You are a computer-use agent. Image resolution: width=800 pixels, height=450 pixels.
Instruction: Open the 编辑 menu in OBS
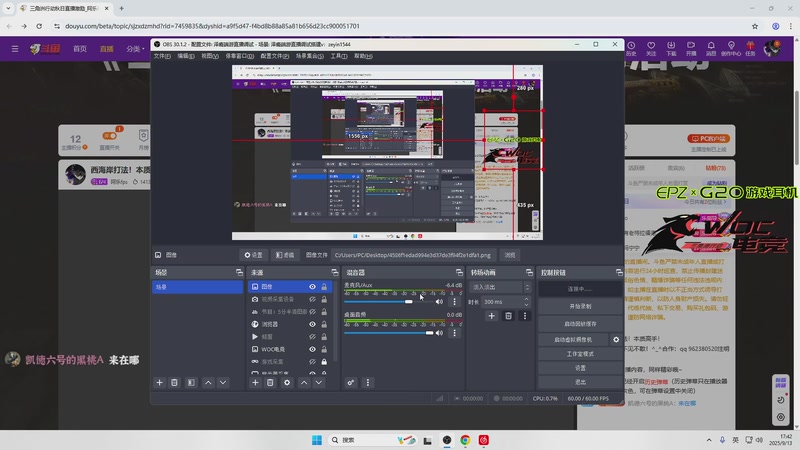[x=186, y=56]
